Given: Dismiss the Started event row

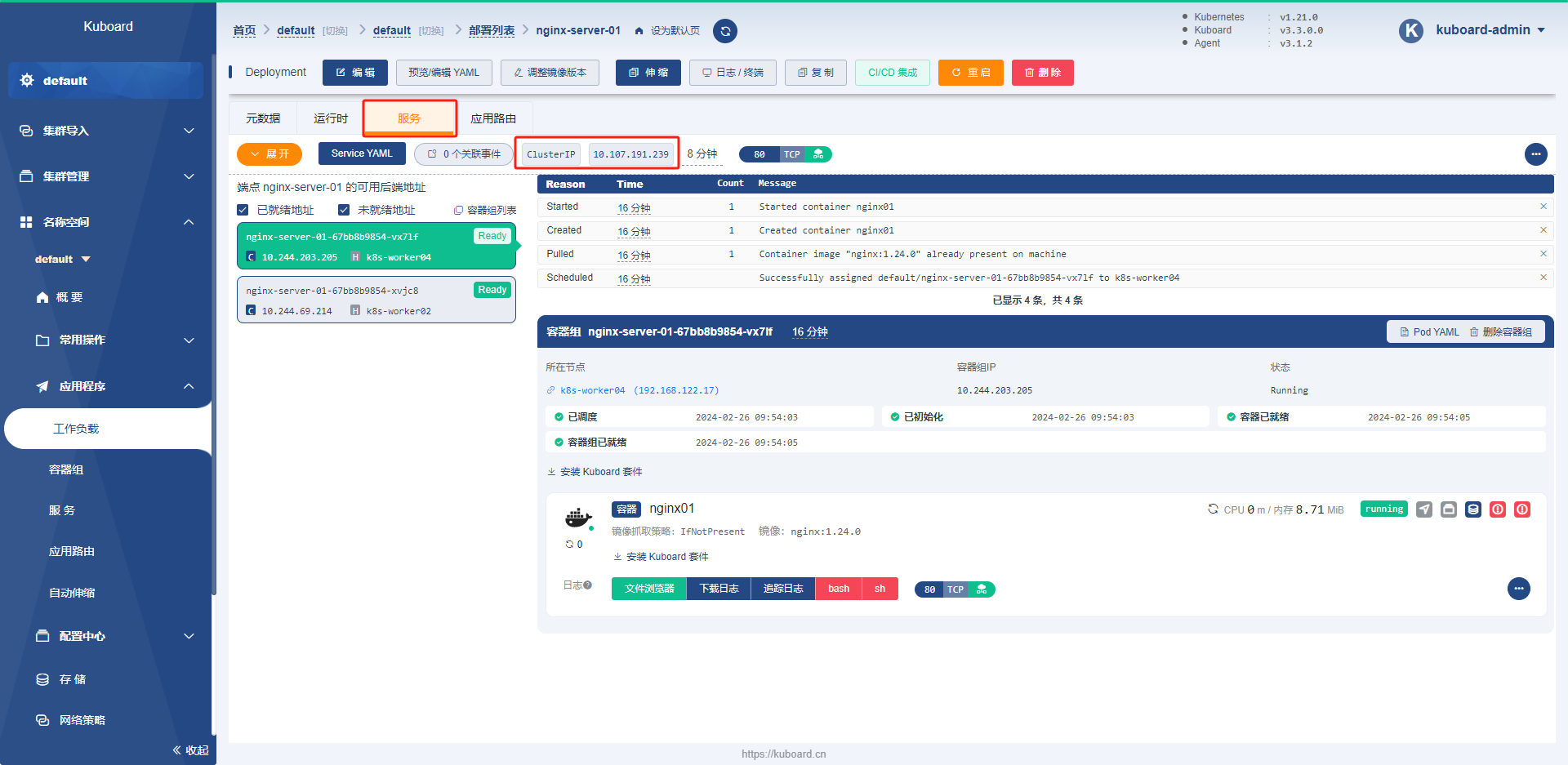Looking at the screenshot, I should pos(1543,207).
